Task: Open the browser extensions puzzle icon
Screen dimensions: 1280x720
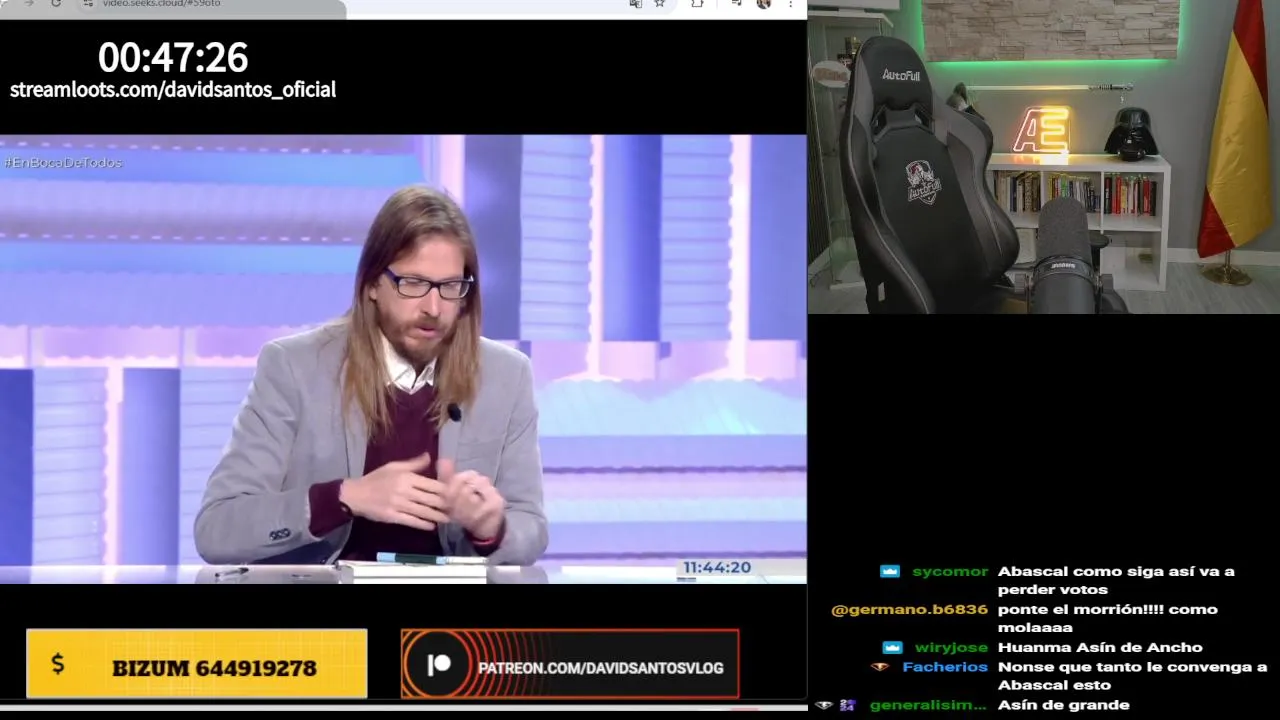Action: click(697, 4)
